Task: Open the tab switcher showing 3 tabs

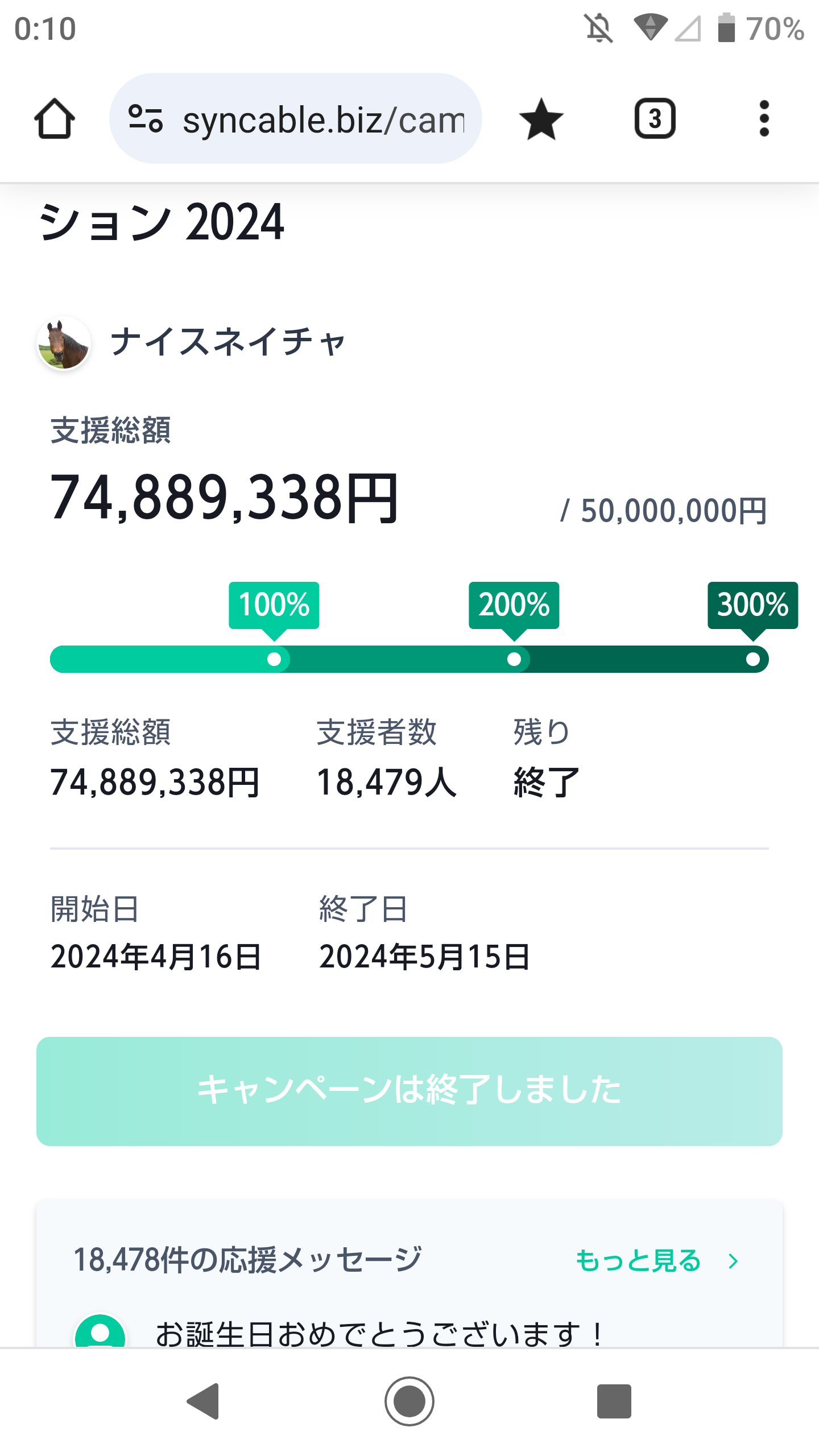Action: point(655,119)
